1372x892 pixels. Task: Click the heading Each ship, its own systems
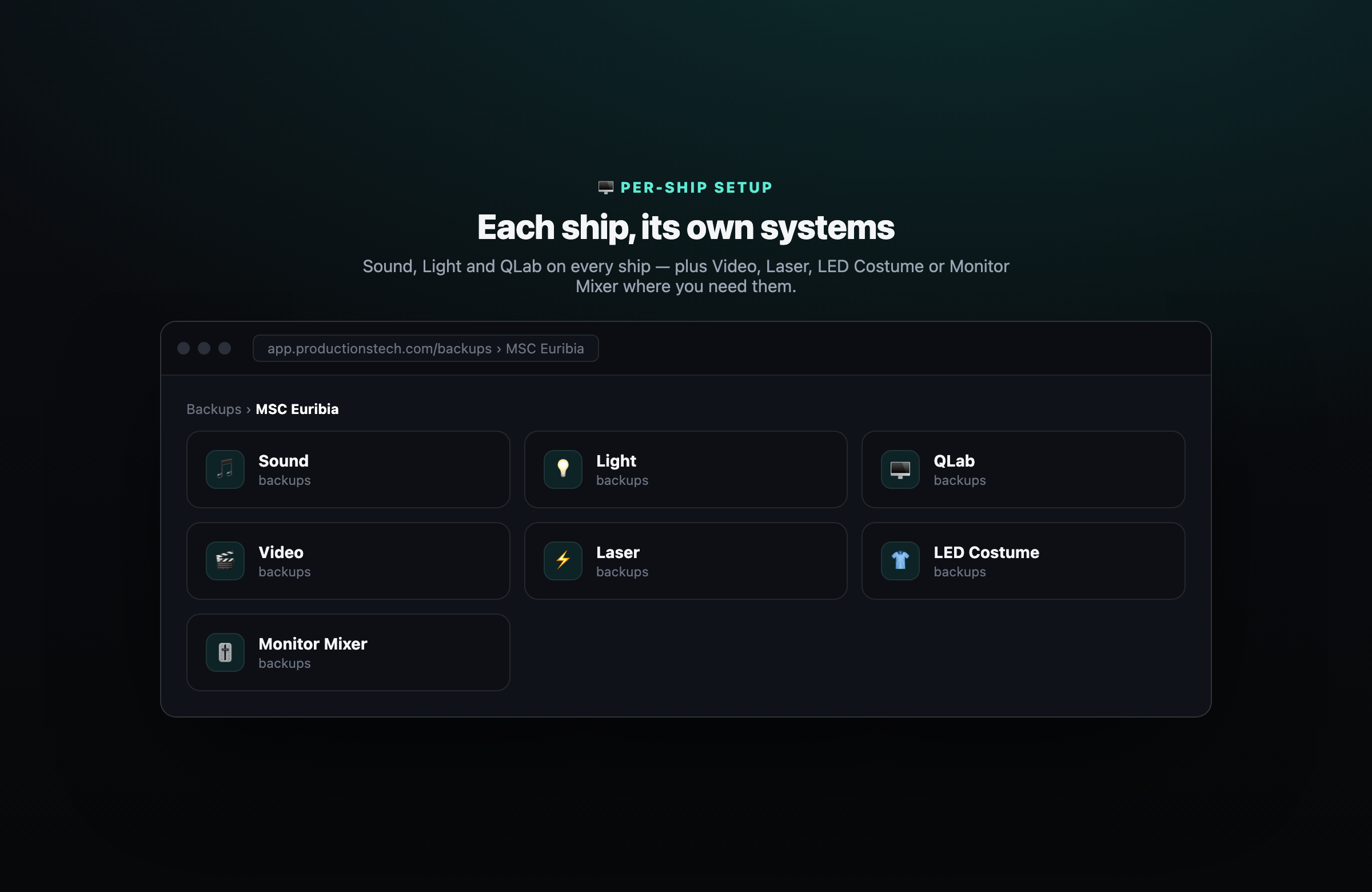pyautogui.click(x=686, y=227)
